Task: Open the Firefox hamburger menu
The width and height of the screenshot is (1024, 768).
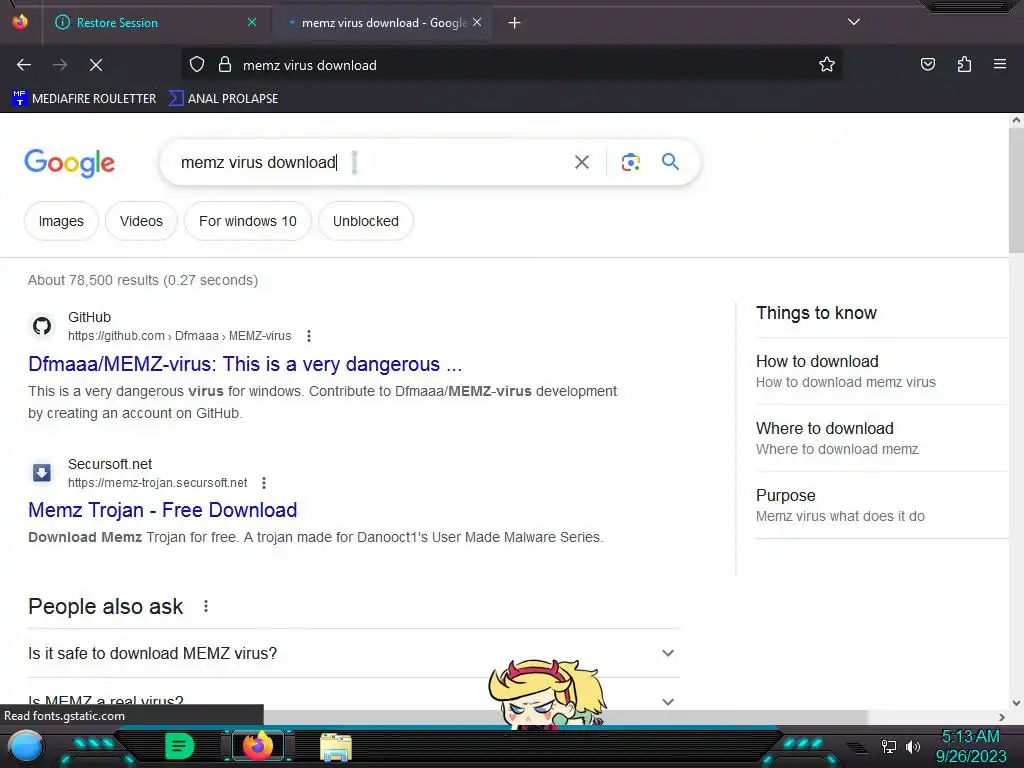Action: pyautogui.click(x=999, y=65)
